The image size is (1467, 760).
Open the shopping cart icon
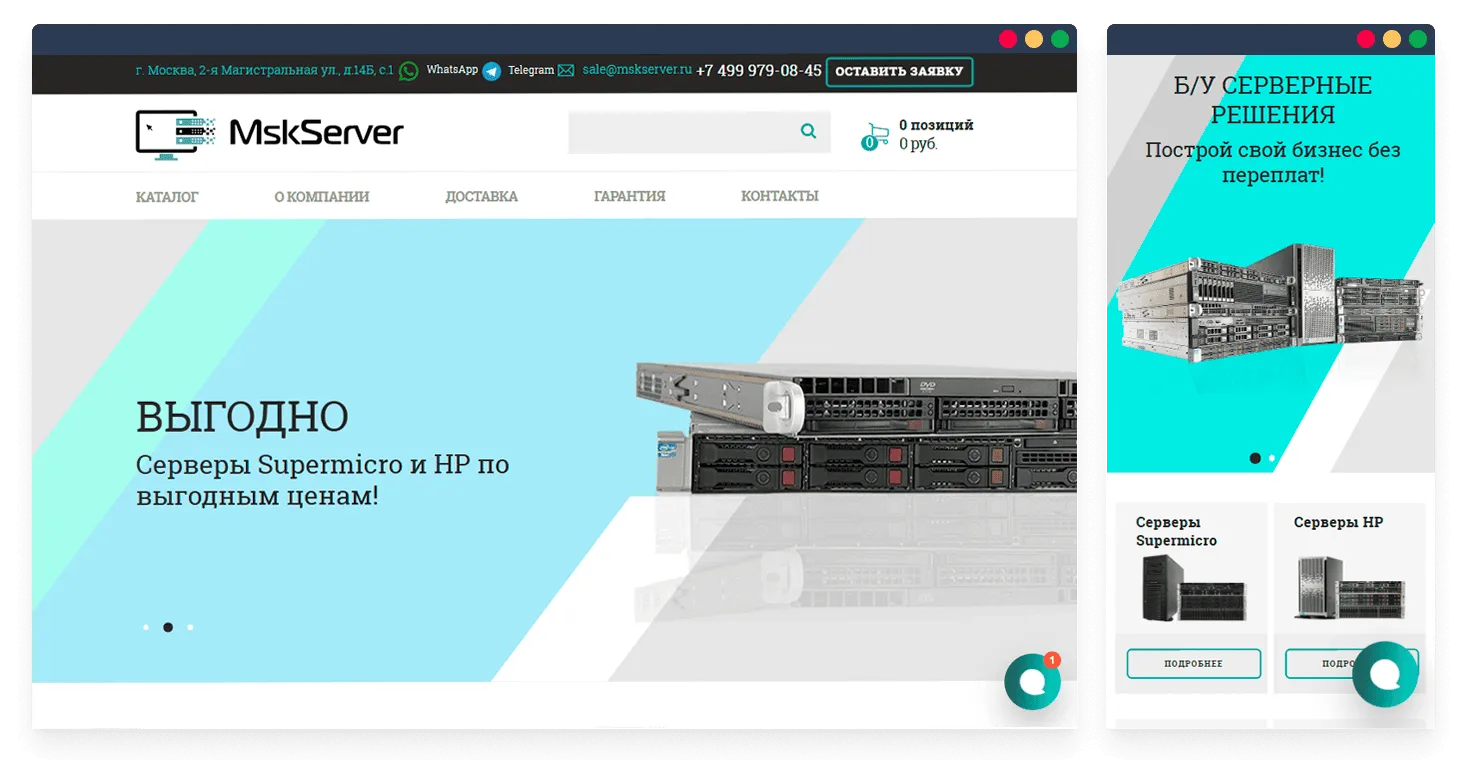coord(875,136)
